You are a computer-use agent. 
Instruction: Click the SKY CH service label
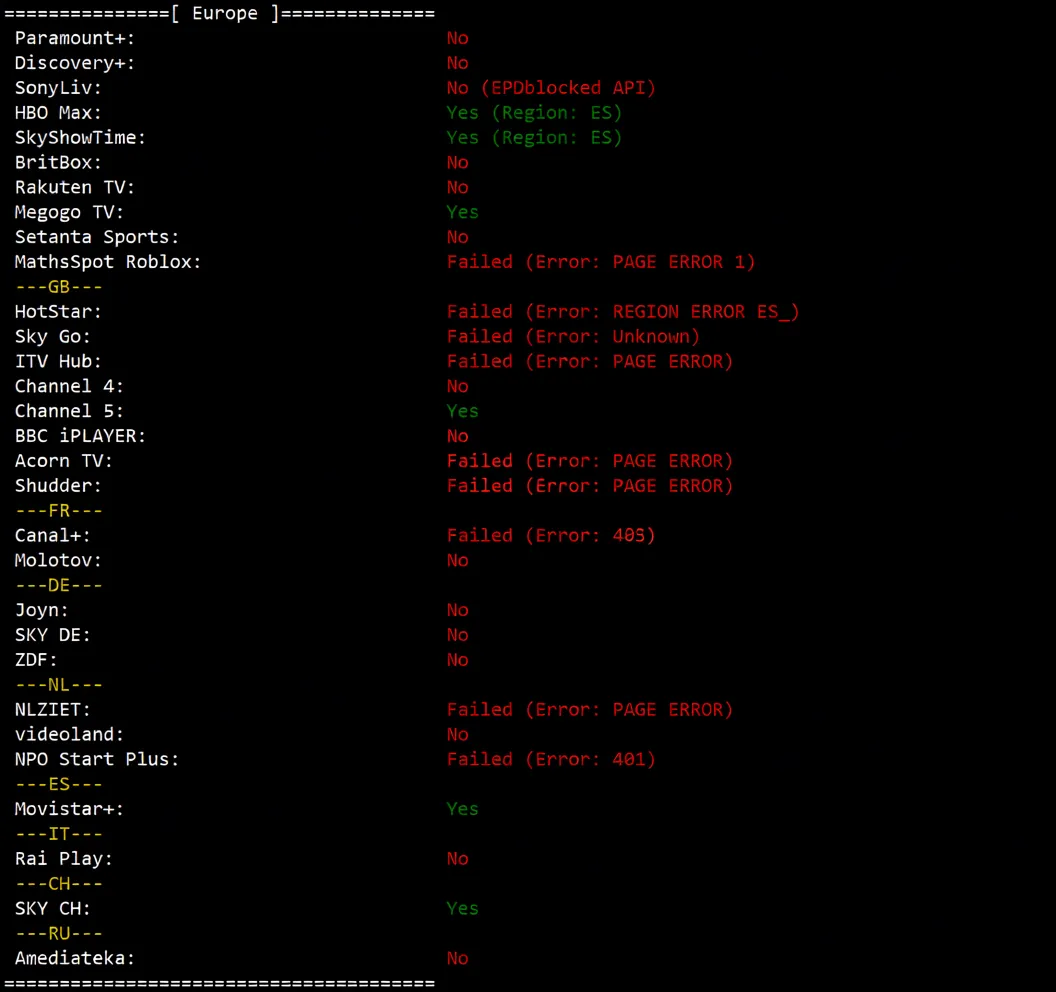pyautogui.click(x=53, y=909)
